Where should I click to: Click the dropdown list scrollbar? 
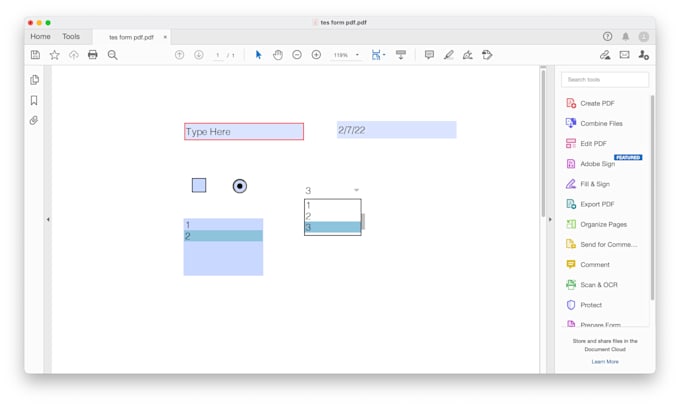pos(363,221)
